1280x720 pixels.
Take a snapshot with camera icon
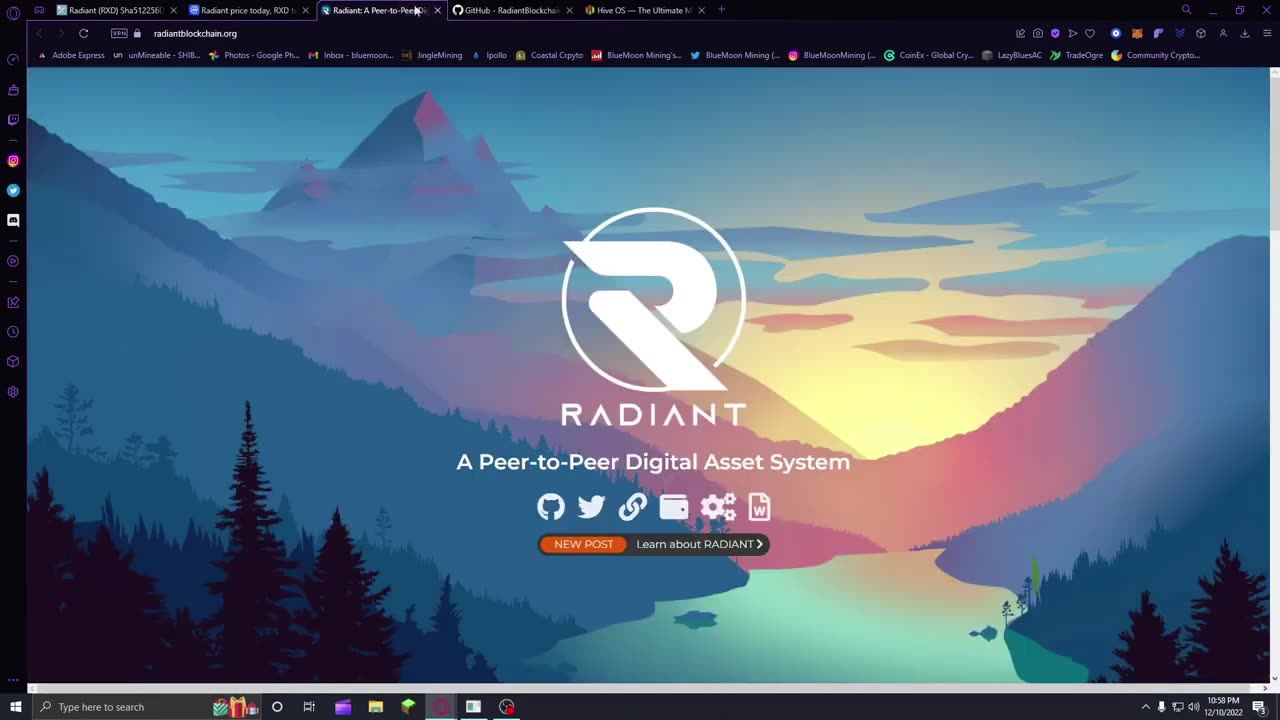click(1038, 33)
